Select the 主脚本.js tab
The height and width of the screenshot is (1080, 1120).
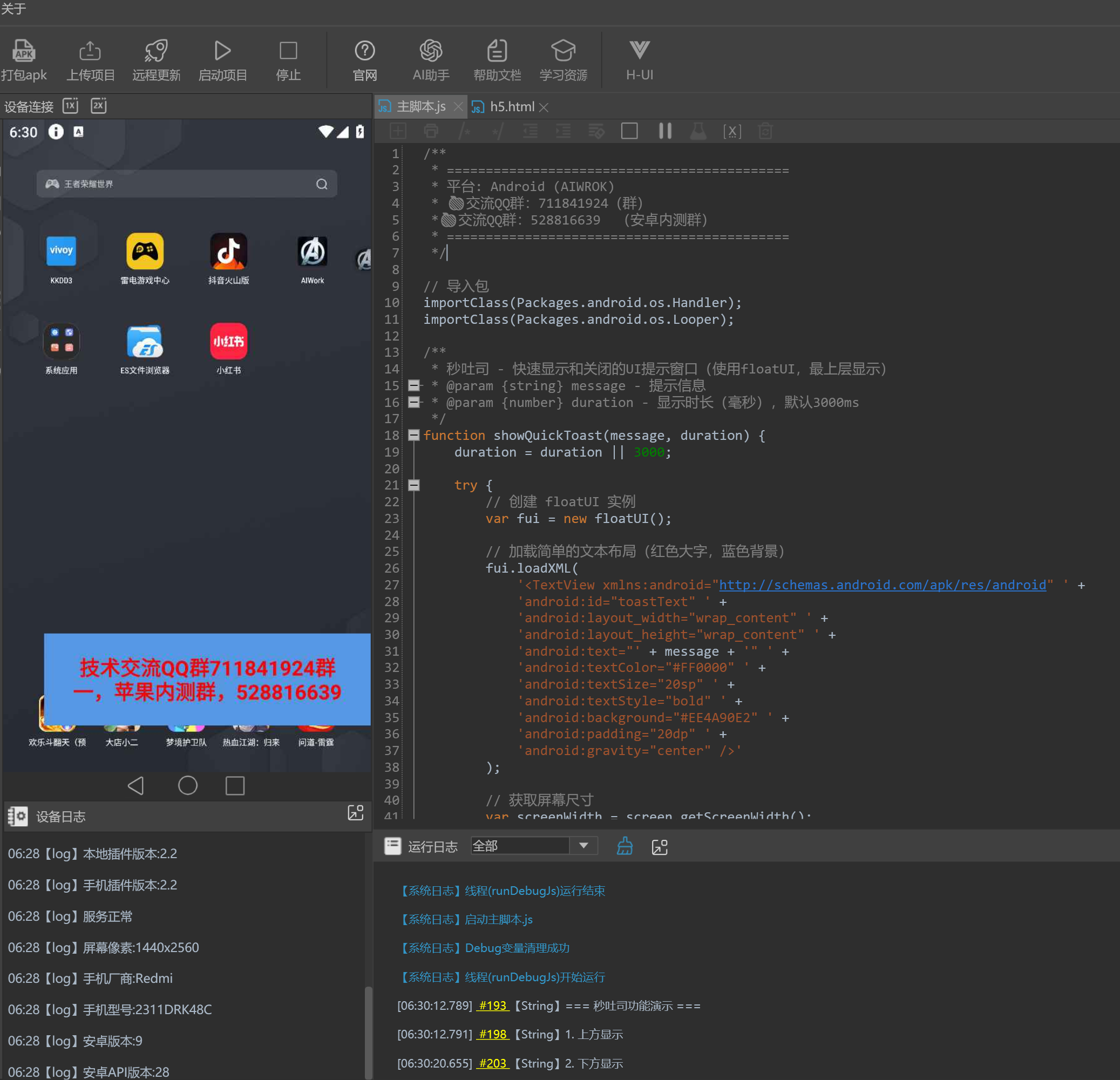(420, 107)
